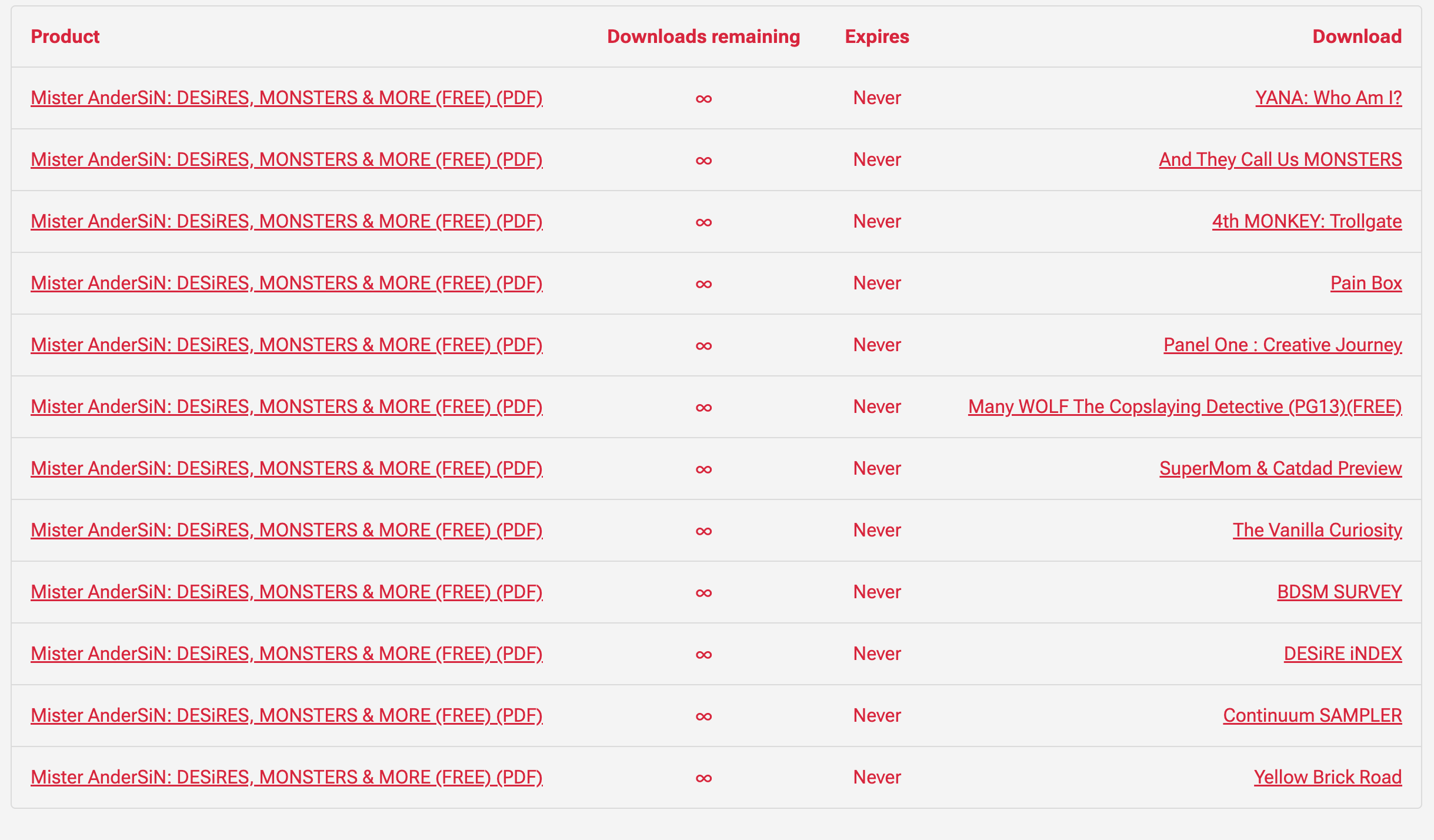This screenshot has height=840, width=1434.
Task: Open And They Call Us MONSTERS download
Action: pyautogui.click(x=1280, y=159)
